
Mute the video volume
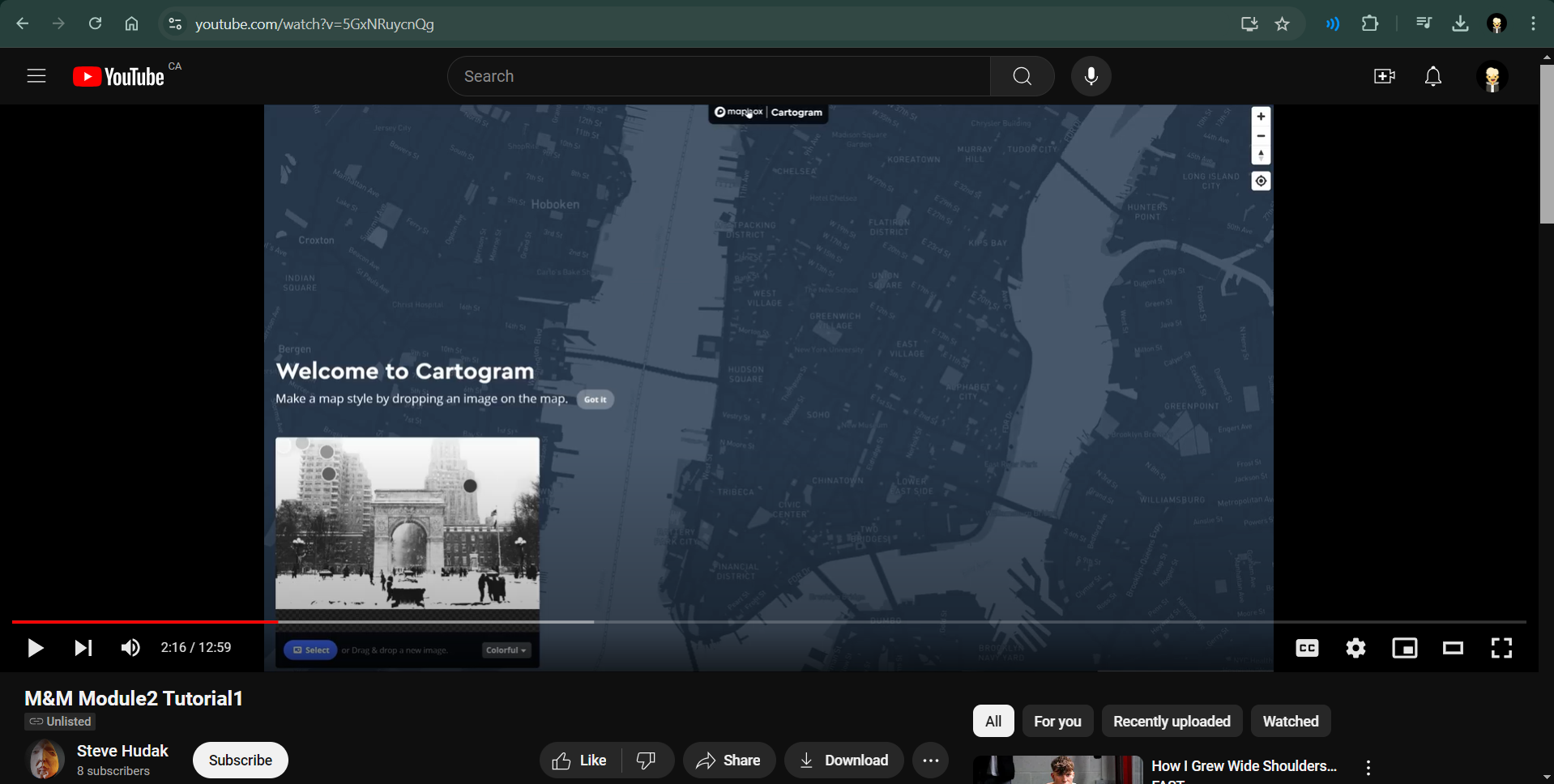130,648
